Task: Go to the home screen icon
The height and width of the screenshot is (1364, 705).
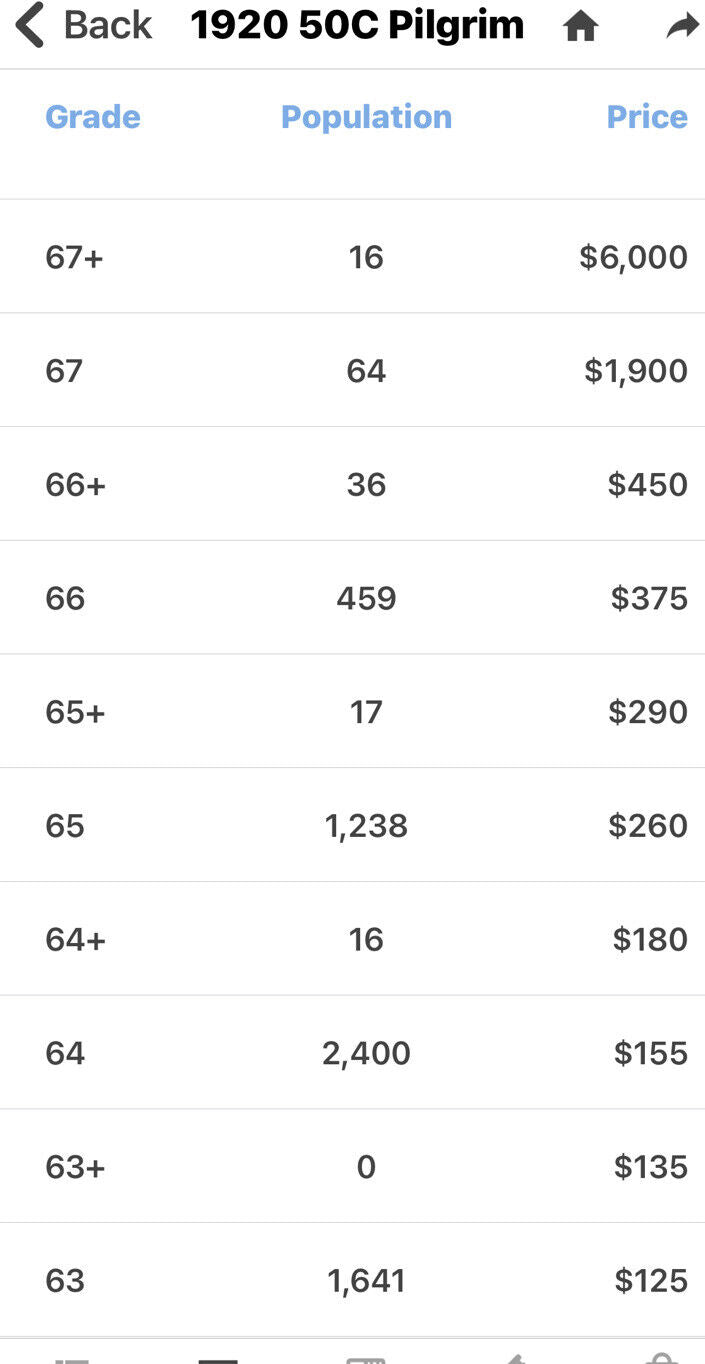Action: 580,27
